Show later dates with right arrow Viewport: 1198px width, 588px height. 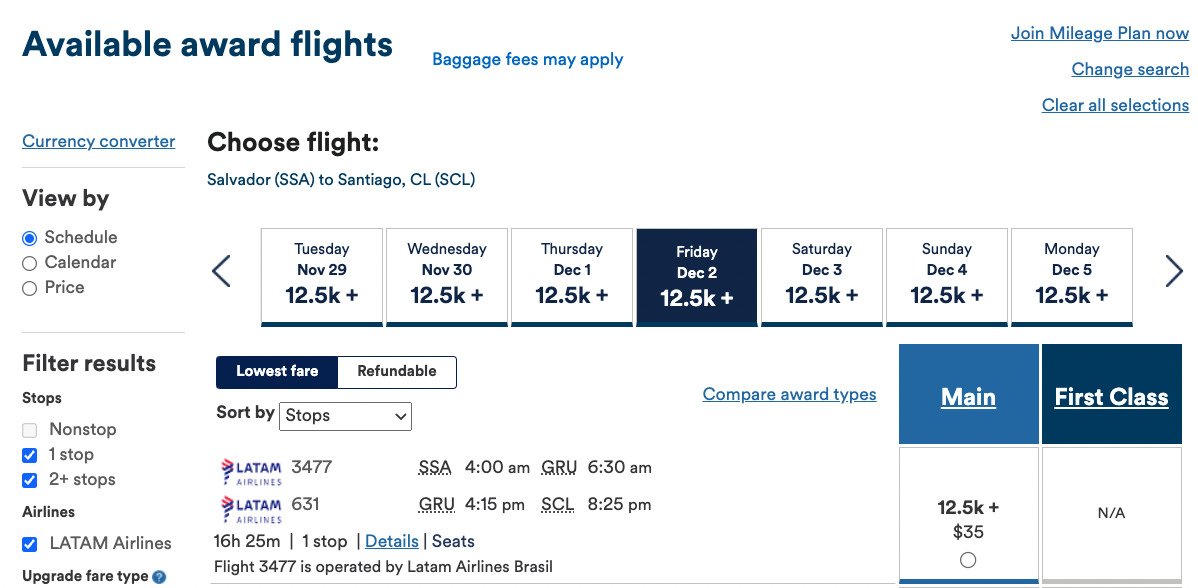[1174, 271]
